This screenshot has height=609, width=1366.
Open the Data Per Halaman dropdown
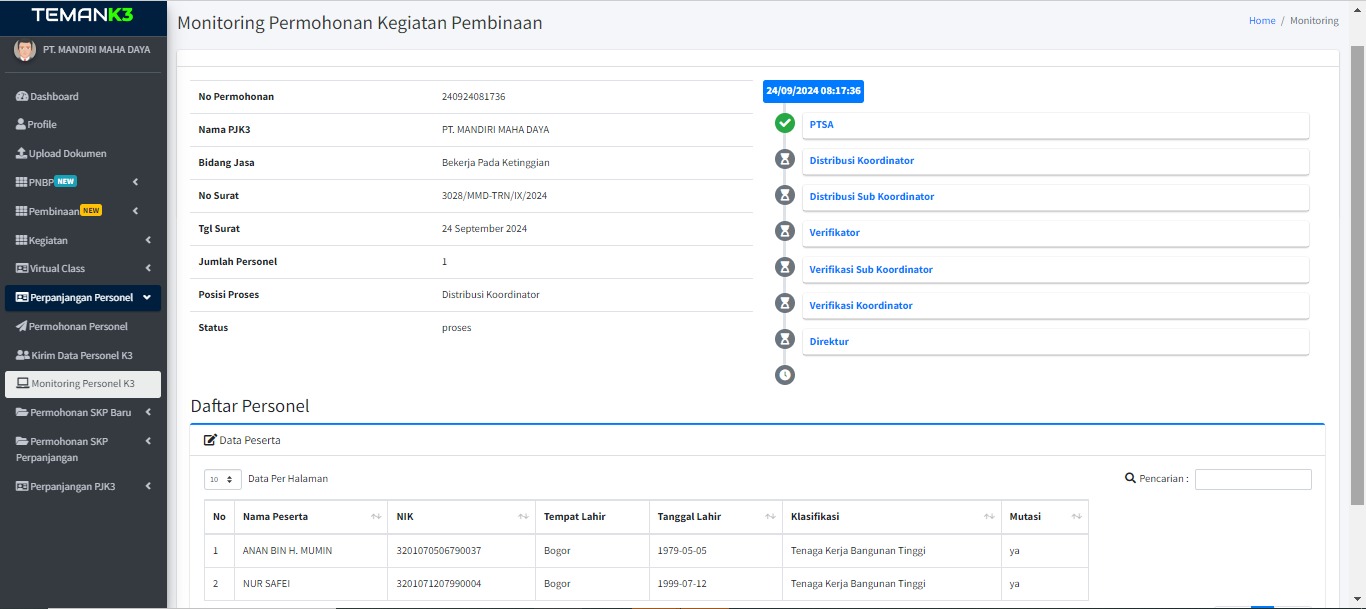[223, 480]
